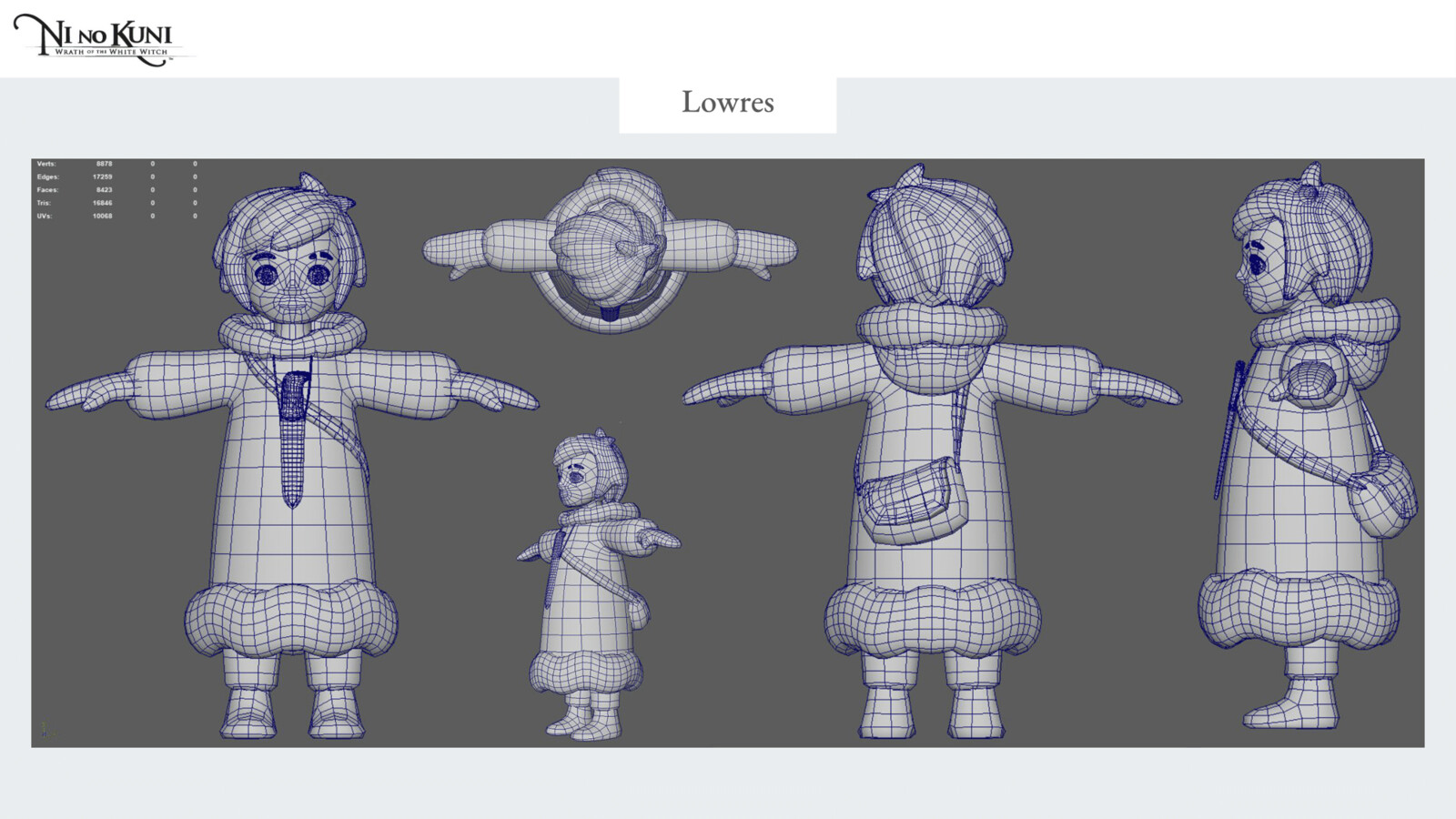1456x819 pixels.
Task: Select the edge count 17259
Action: click(102, 177)
